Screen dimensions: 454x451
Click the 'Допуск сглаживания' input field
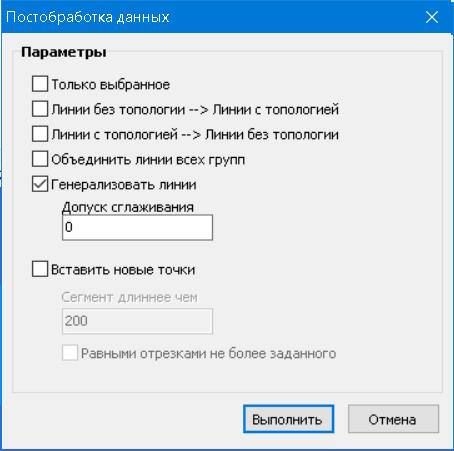137,227
